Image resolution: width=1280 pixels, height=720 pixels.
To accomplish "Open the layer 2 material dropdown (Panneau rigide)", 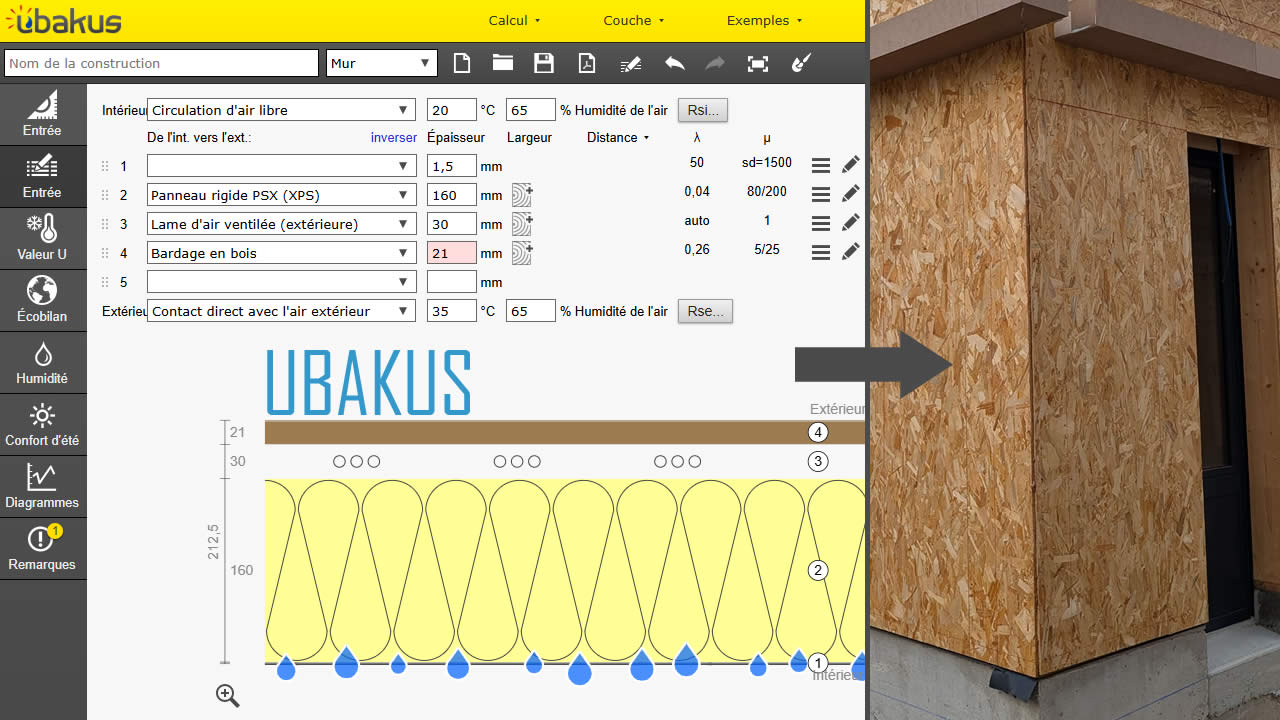I will pyautogui.click(x=281, y=195).
